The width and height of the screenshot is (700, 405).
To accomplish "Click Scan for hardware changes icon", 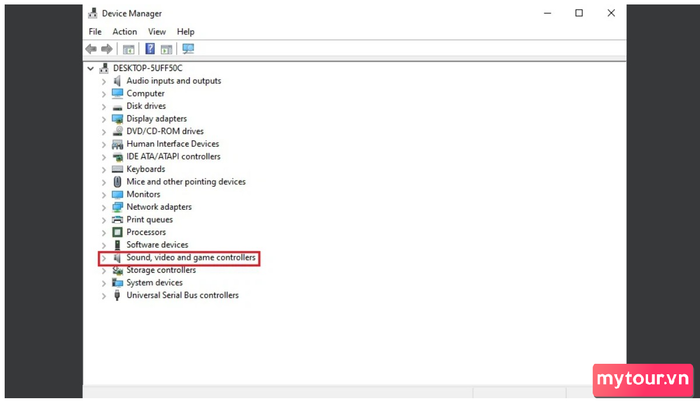I will point(188,49).
